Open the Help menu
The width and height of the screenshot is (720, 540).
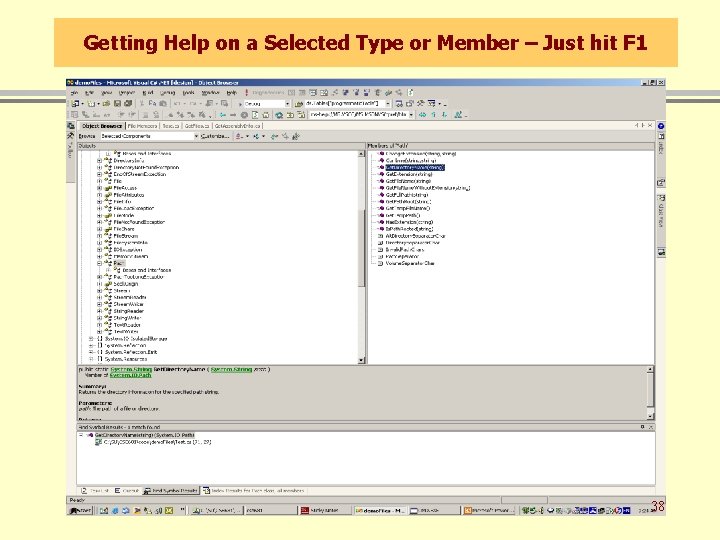click(232, 93)
